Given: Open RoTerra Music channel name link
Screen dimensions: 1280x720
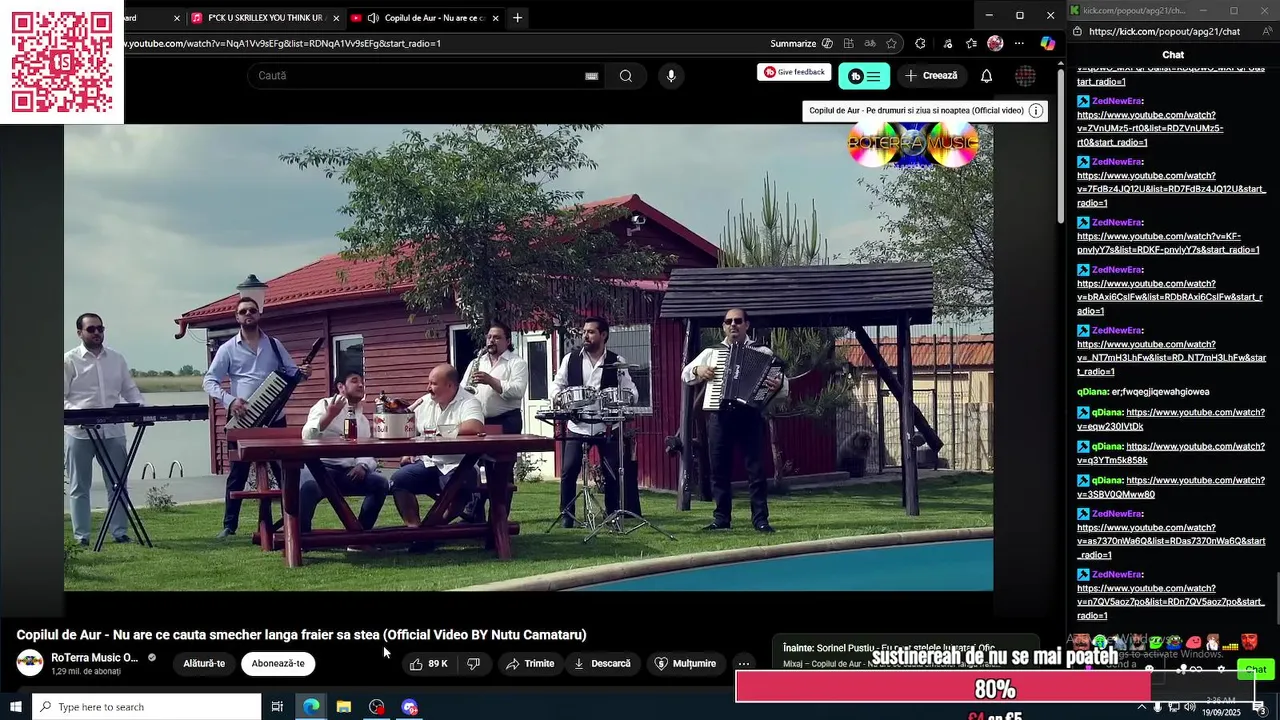Looking at the screenshot, I should click(x=95, y=658).
